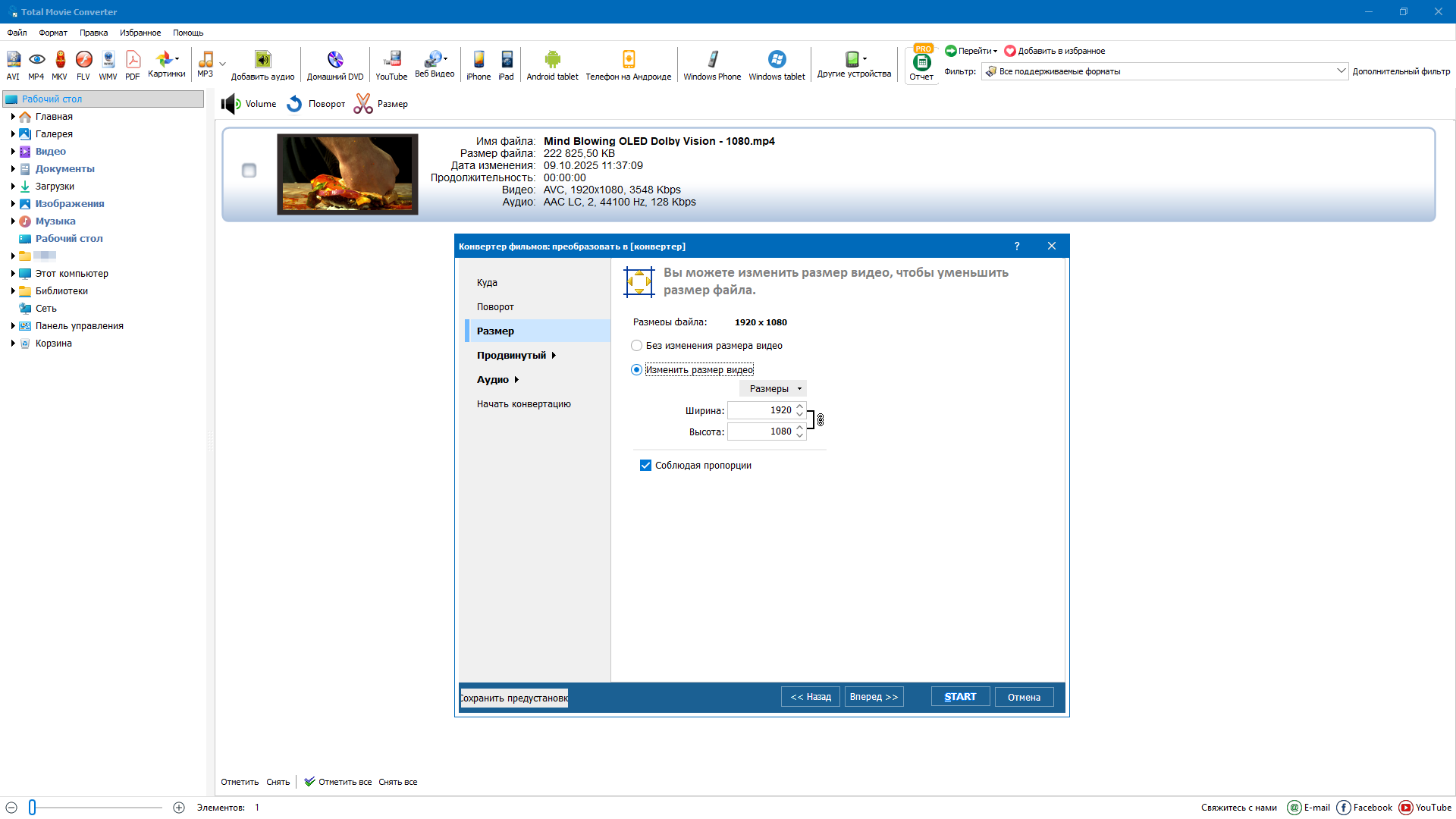Open the Формат menu
Screen dimensions: 1456x819
[53, 33]
